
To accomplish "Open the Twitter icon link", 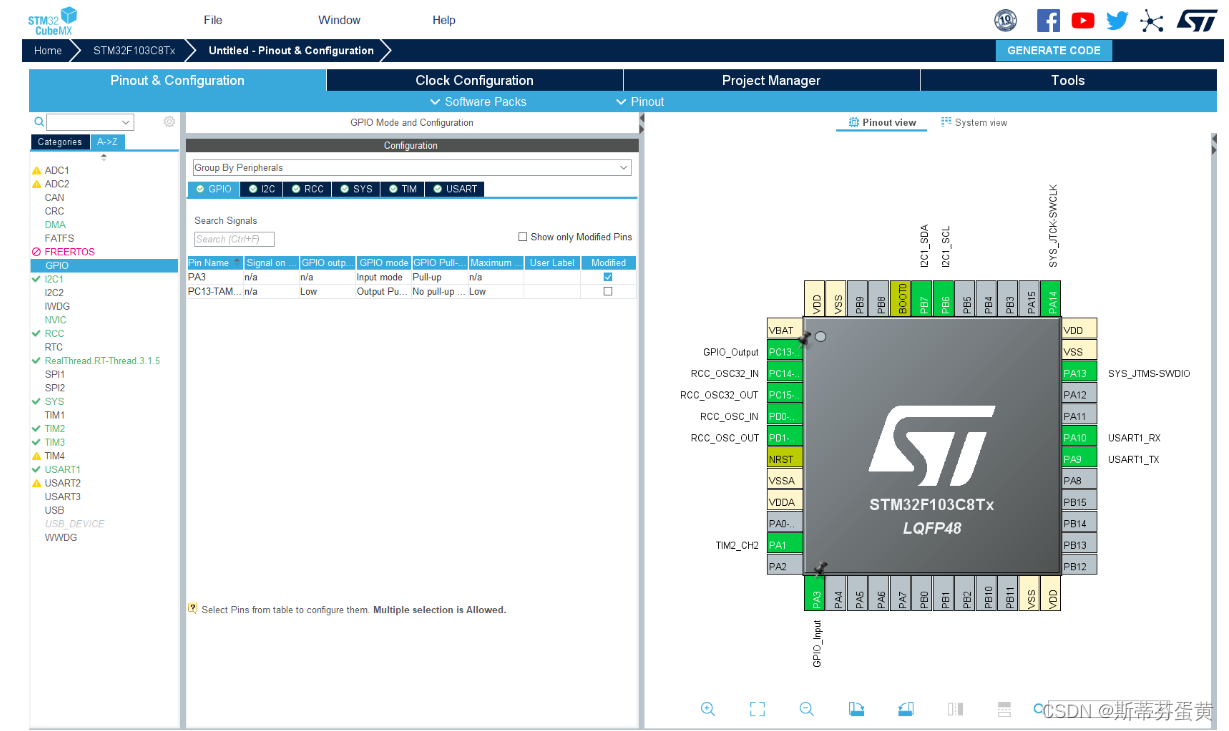I will pyautogui.click(x=1117, y=20).
